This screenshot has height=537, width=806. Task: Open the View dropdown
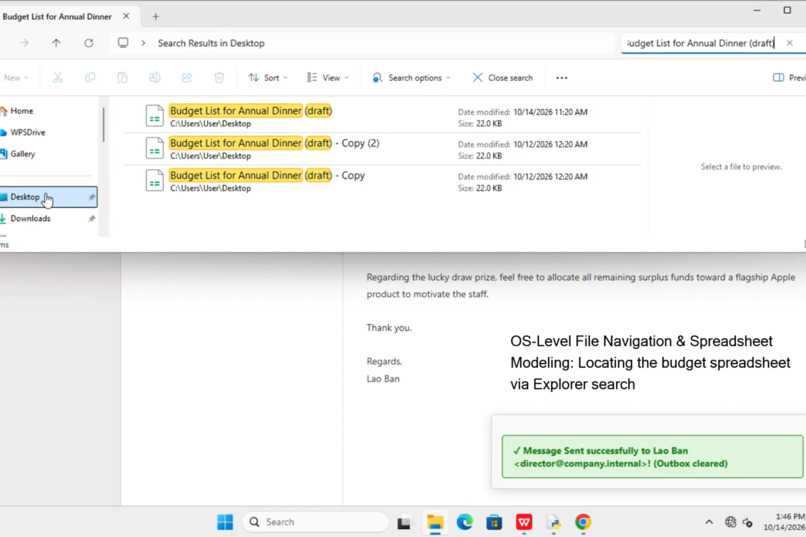[x=328, y=78]
